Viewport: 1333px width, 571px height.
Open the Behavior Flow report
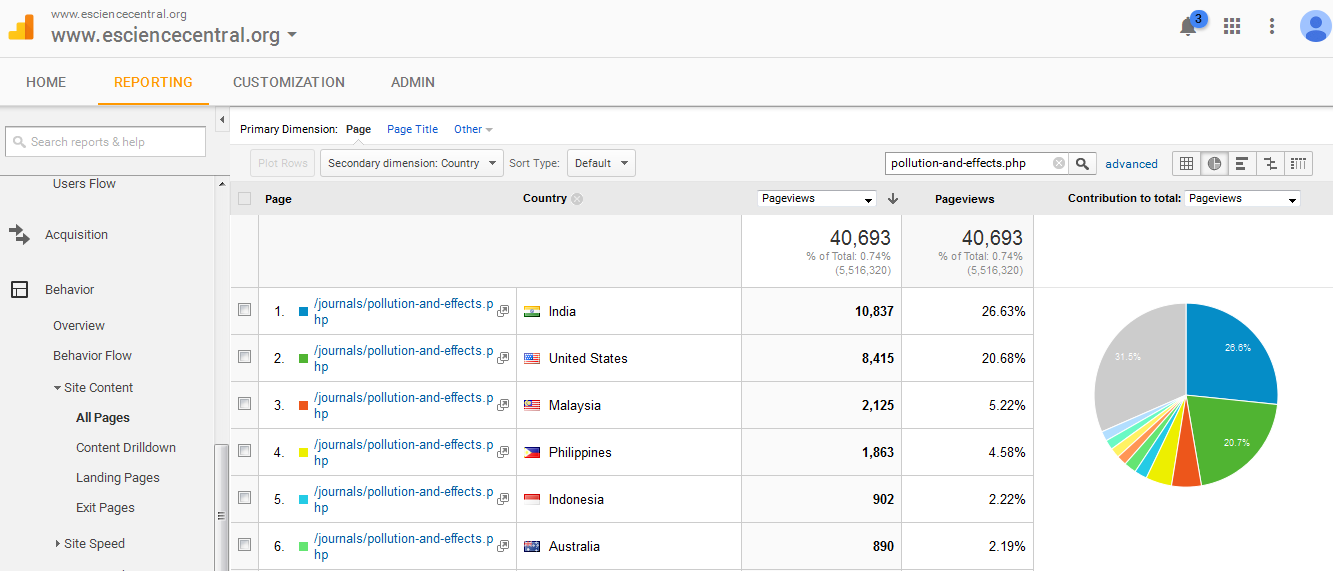click(x=92, y=356)
